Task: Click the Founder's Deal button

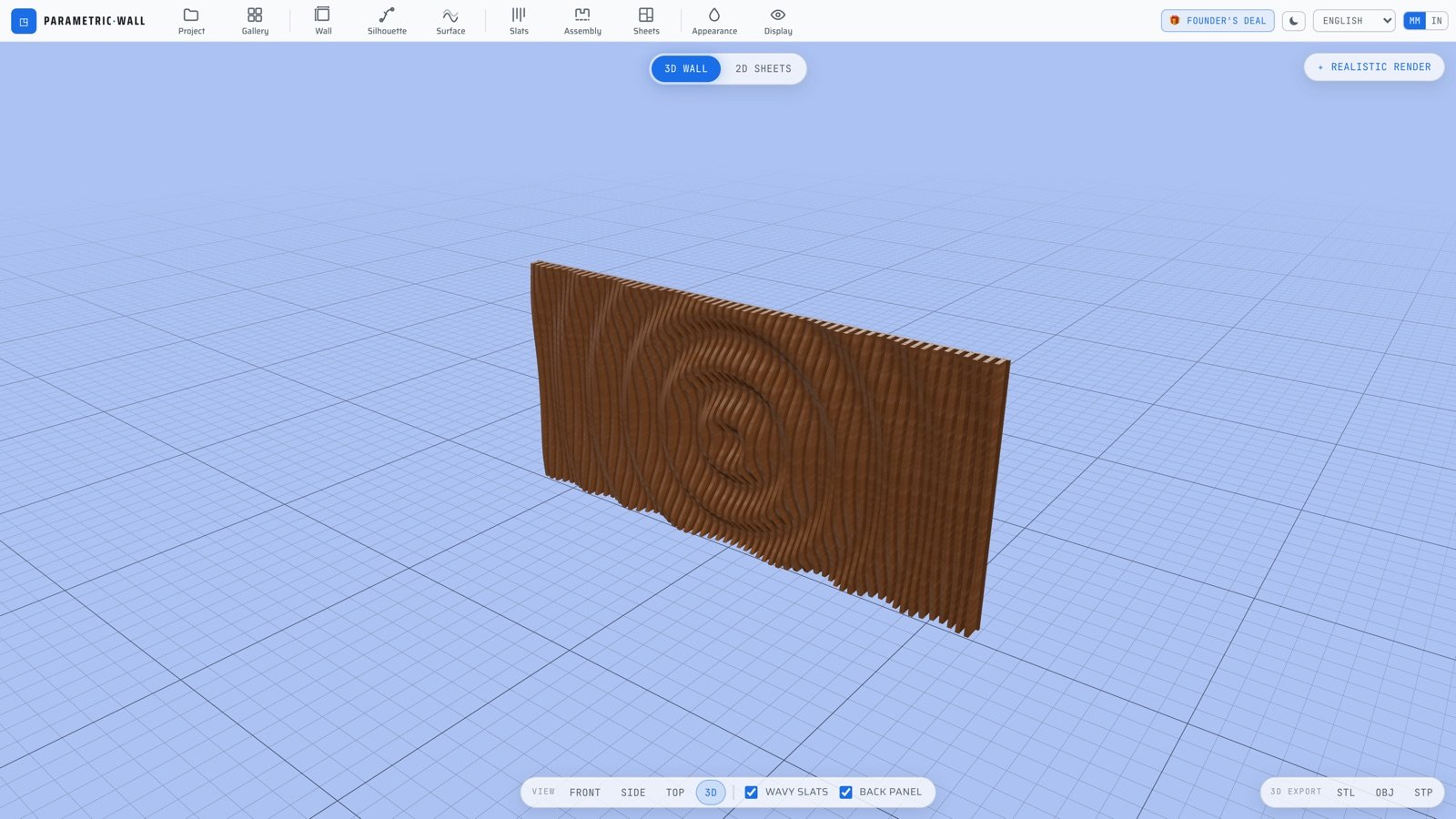Action: (x=1218, y=21)
